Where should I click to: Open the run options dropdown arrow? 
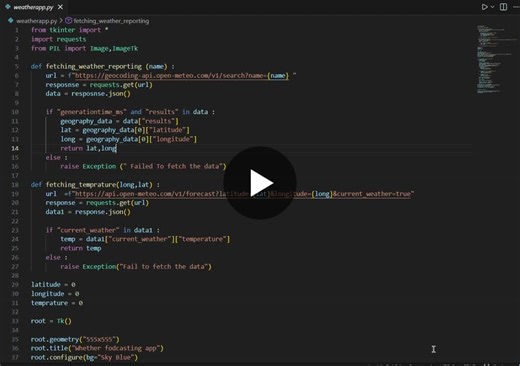[492, 7]
